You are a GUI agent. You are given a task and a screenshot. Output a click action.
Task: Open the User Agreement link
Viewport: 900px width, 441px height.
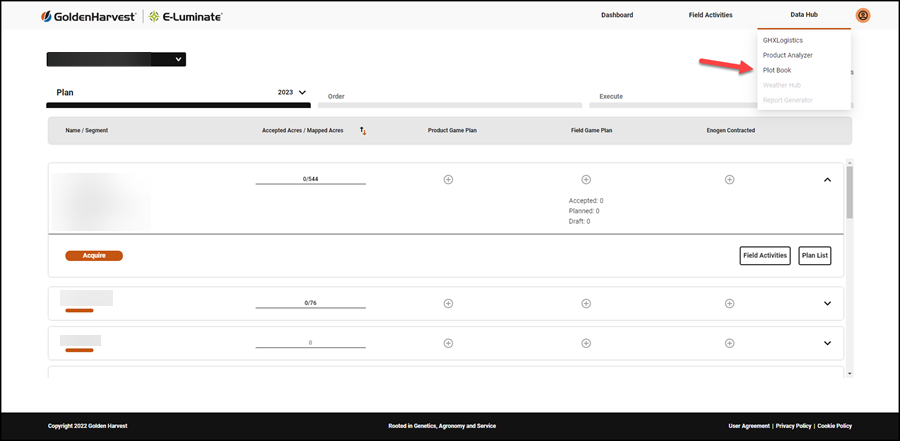pyautogui.click(x=749, y=426)
